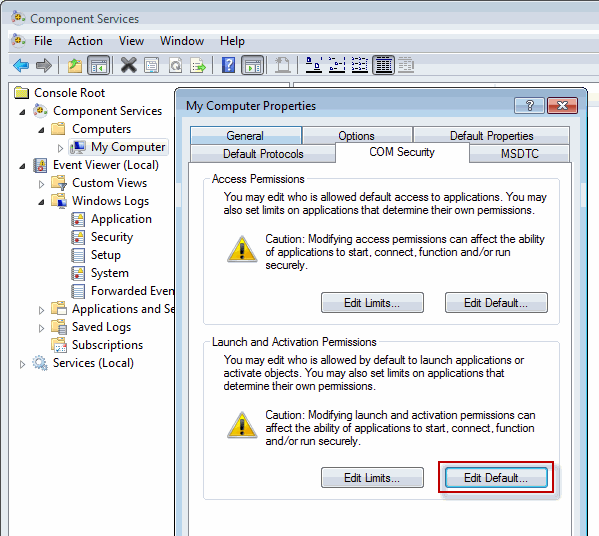Screen dimensions: 599x536
Task: Expand the Custom Views node
Action: pyautogui.click(x=41, y=184)
